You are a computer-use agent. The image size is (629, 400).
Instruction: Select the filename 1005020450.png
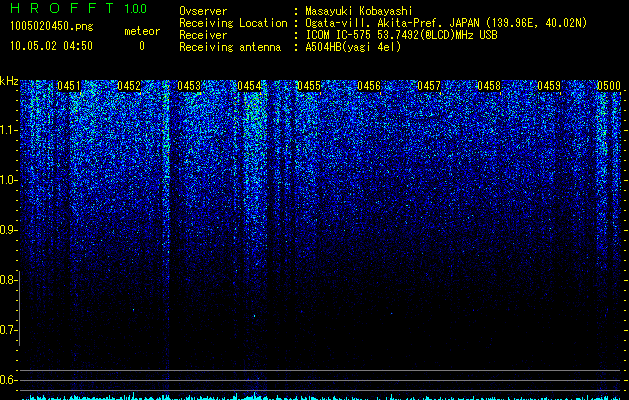(x=52, y=26)
